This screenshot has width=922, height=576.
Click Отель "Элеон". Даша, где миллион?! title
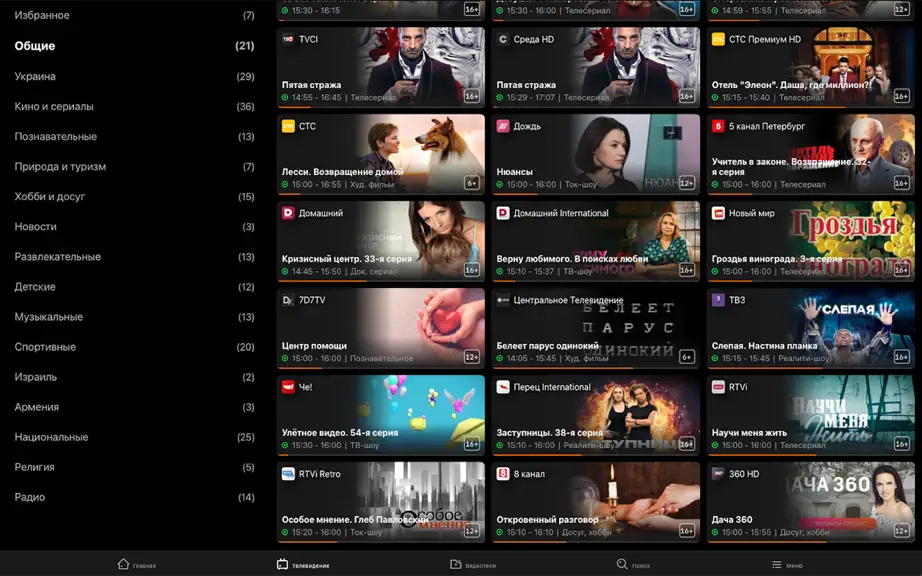pyautogui.click(x=791, y=85)
